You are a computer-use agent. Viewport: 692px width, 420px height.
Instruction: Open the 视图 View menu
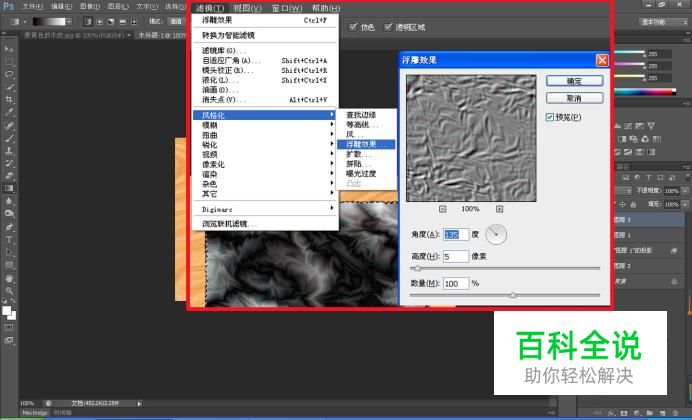pyautogui.click(x=247, y=8)
